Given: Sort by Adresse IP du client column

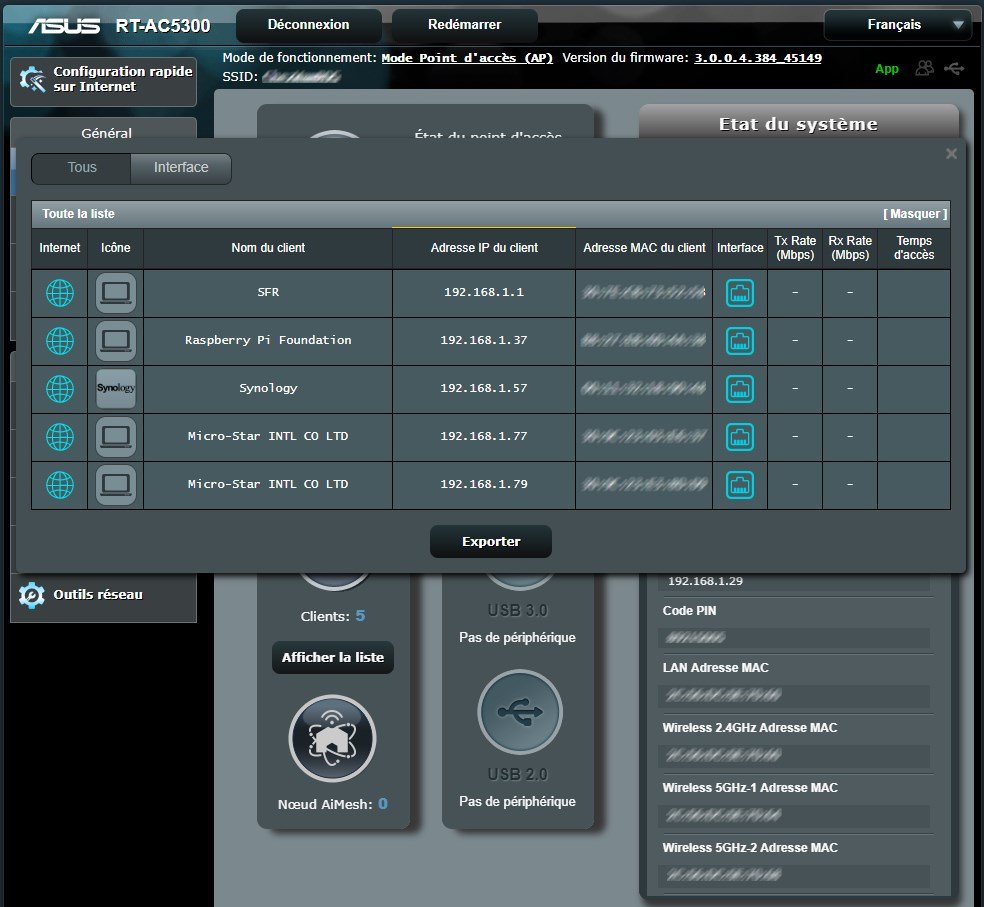Looking at the screenshot, I should 484,248.
